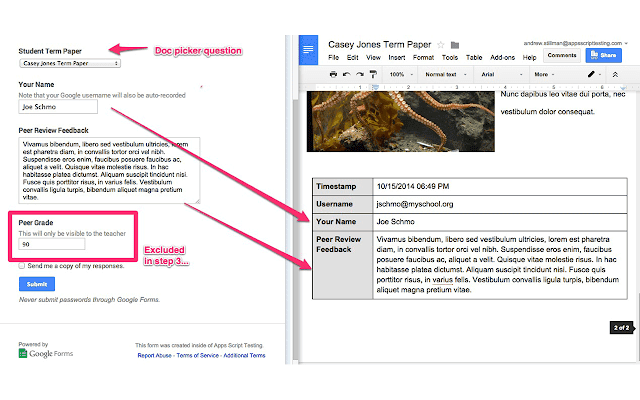Viewport: 640px width, 400px height.
Task: Star the Casey Jones Term Paper document
Action: (441, 44)
